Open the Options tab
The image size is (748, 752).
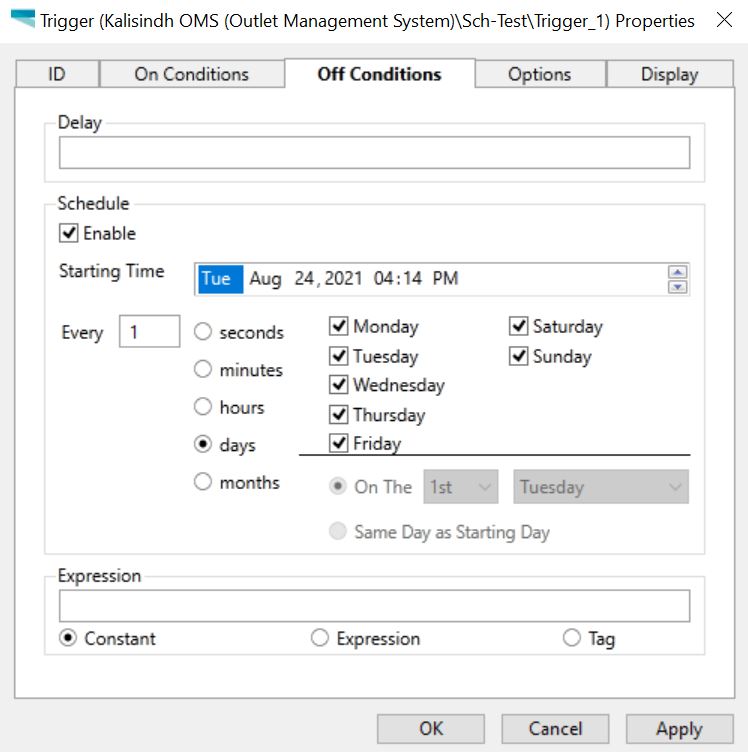pyautogui.click(x=539, y=74)
